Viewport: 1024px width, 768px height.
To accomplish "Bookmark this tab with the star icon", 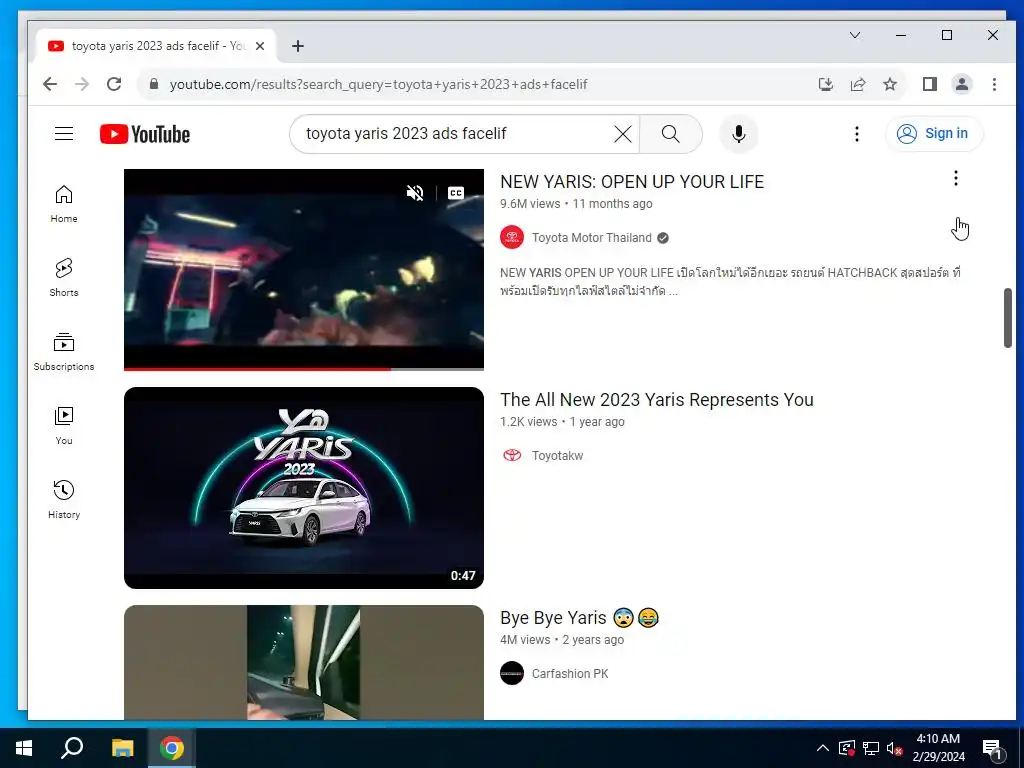I will click(889, 84).
